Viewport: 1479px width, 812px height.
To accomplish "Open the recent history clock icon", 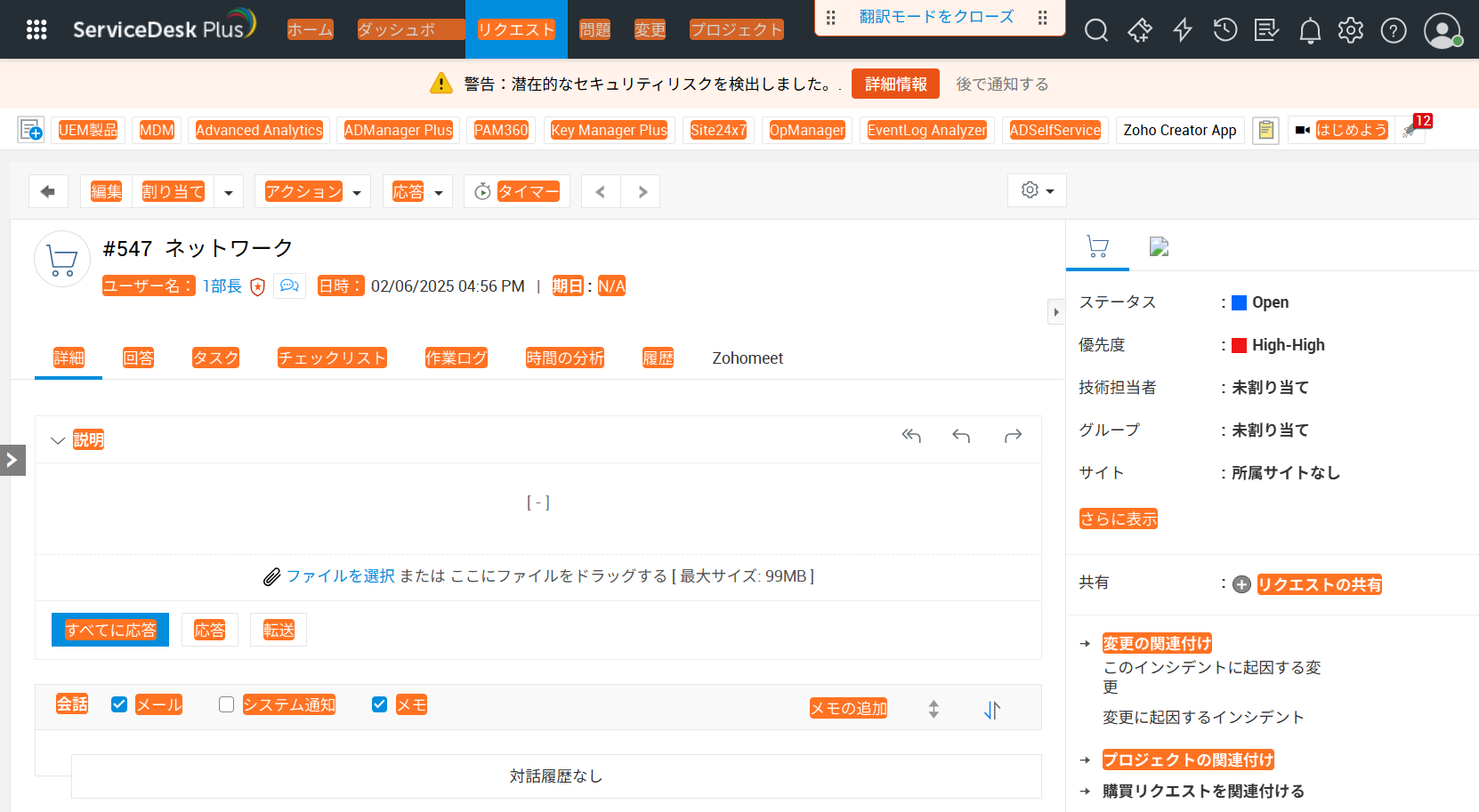I will 1224,30.
